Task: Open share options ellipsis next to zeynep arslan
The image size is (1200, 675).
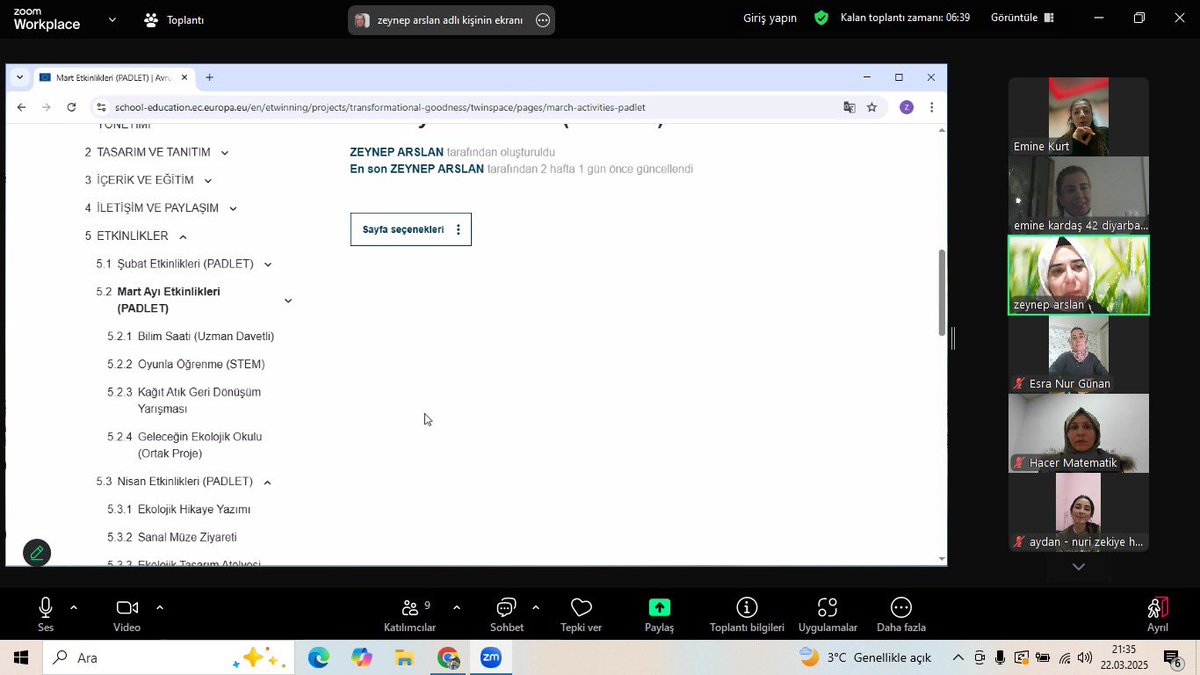Action: [543, 20]
